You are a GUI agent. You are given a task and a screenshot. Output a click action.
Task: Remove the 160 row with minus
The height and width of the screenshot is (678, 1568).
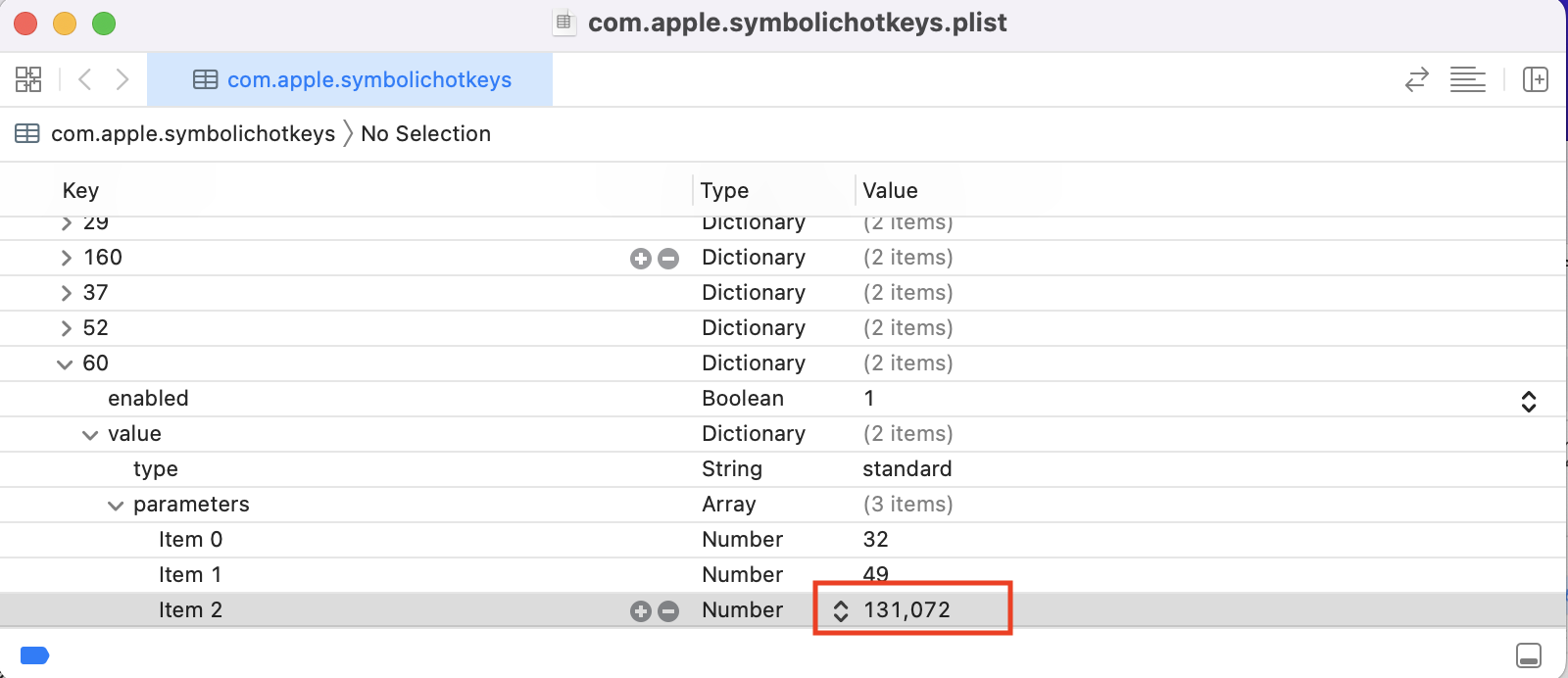click(x=668, y=259)
